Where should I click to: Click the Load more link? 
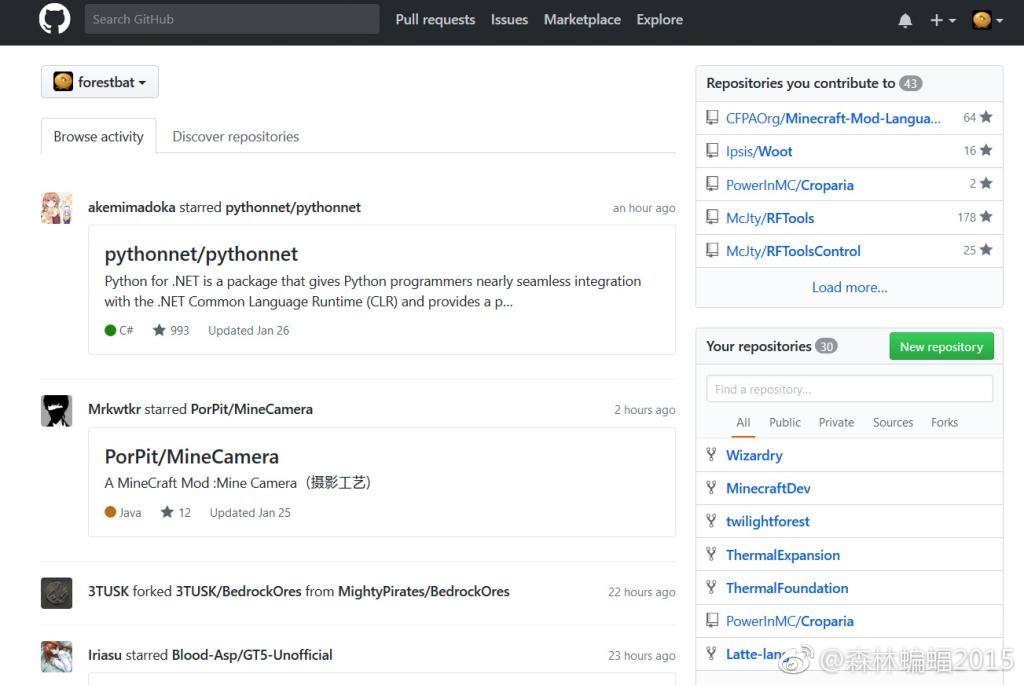point(849,287)
